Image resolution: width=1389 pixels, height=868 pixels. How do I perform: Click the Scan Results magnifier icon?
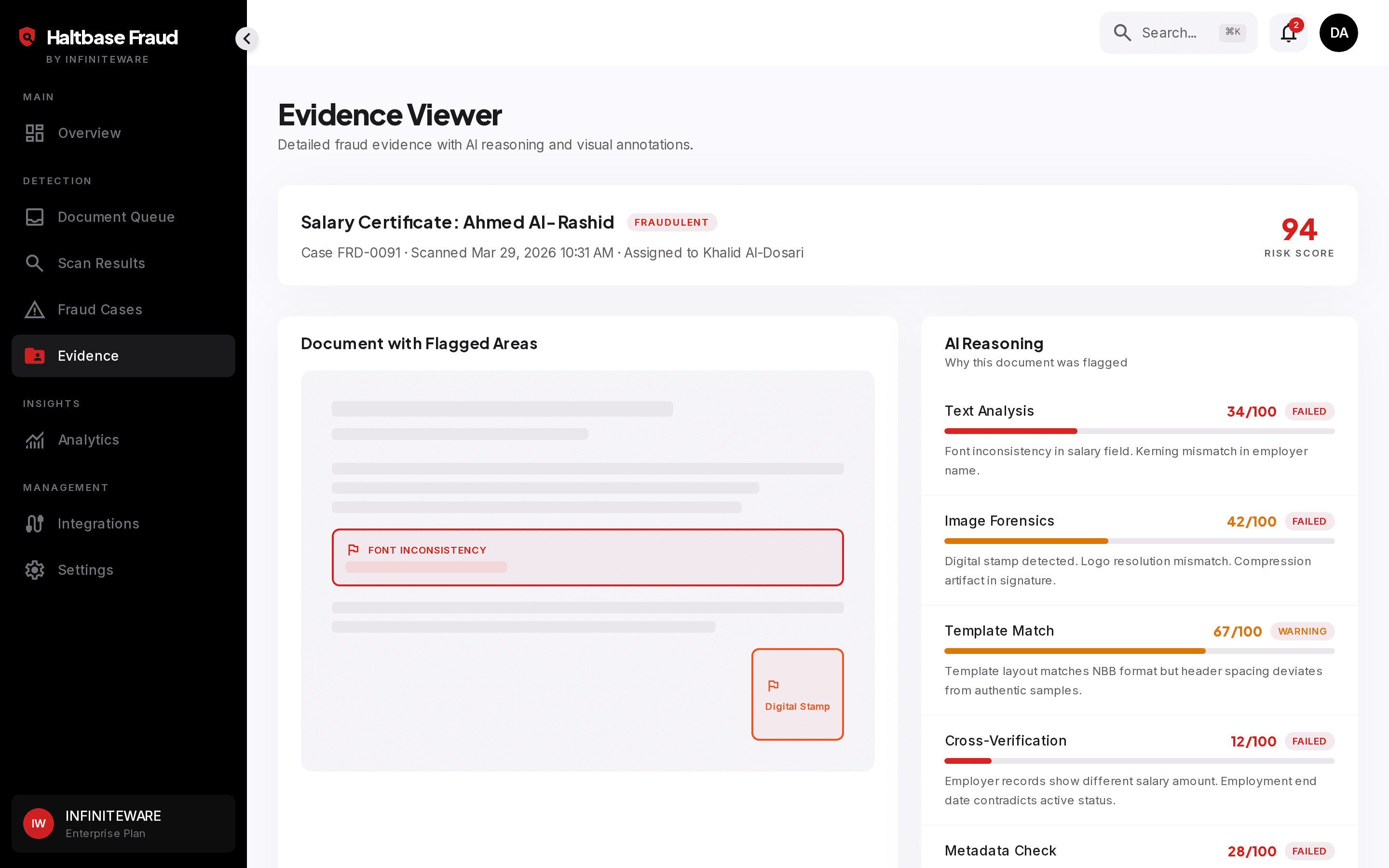pyautogui.click(x=34, y=263)
